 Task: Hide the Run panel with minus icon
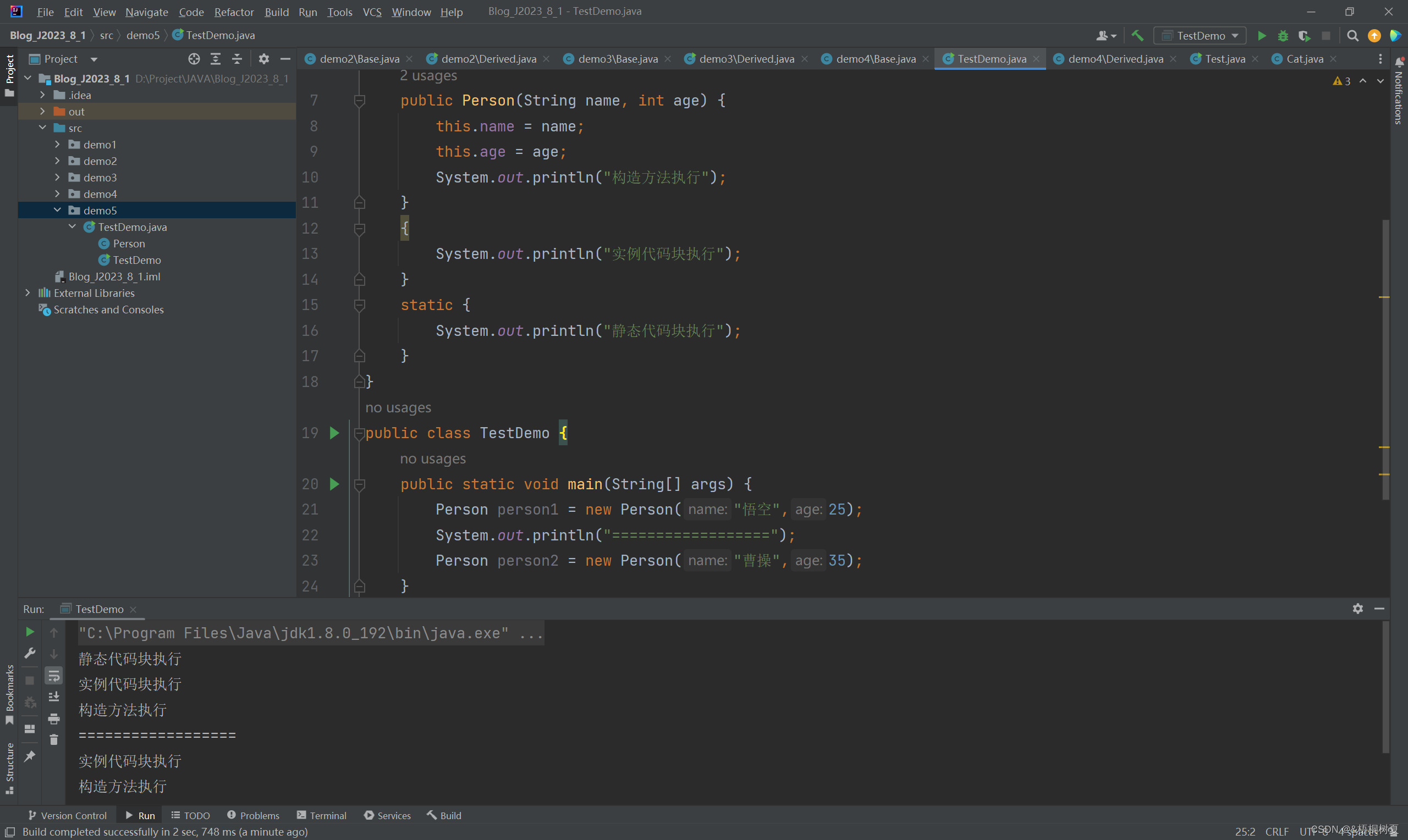pos(1379,609)
